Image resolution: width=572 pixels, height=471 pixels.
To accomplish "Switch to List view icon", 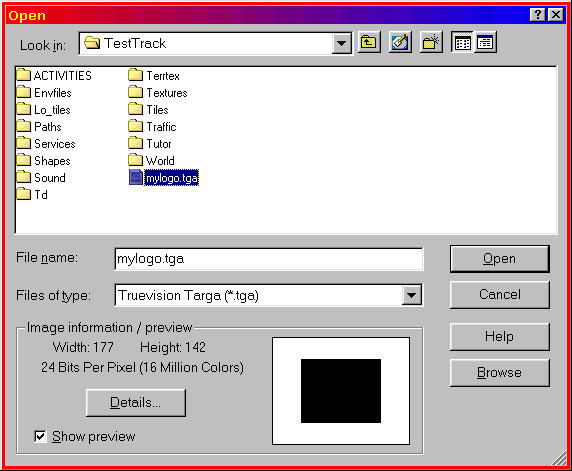I will (462, 42).
